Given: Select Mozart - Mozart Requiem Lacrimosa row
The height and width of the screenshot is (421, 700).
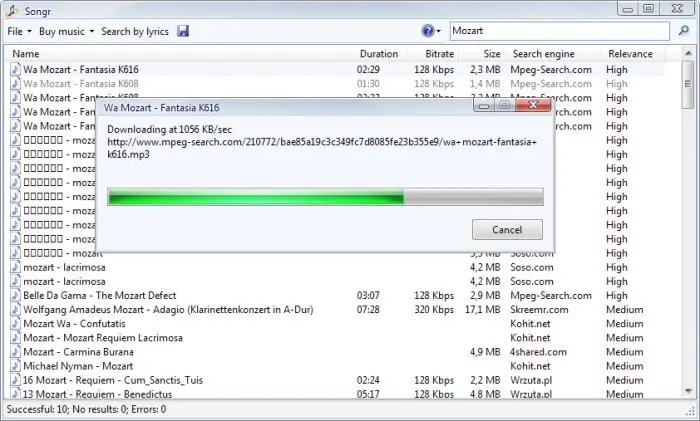Looking at the screenshot, I should pos(338,338).
